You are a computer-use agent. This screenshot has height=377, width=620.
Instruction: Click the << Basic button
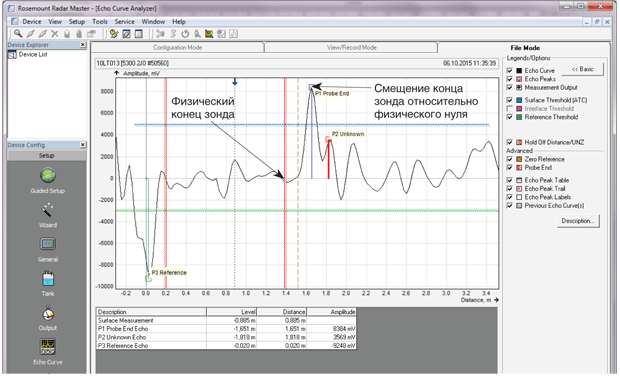click(x=583, y=69)
